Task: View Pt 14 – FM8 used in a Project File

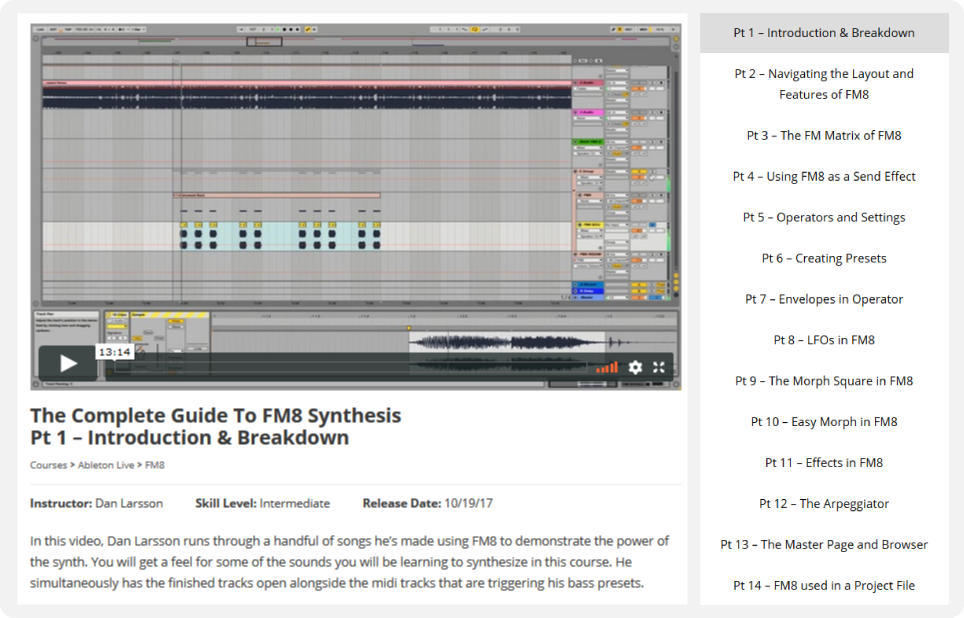Action: 824,585
